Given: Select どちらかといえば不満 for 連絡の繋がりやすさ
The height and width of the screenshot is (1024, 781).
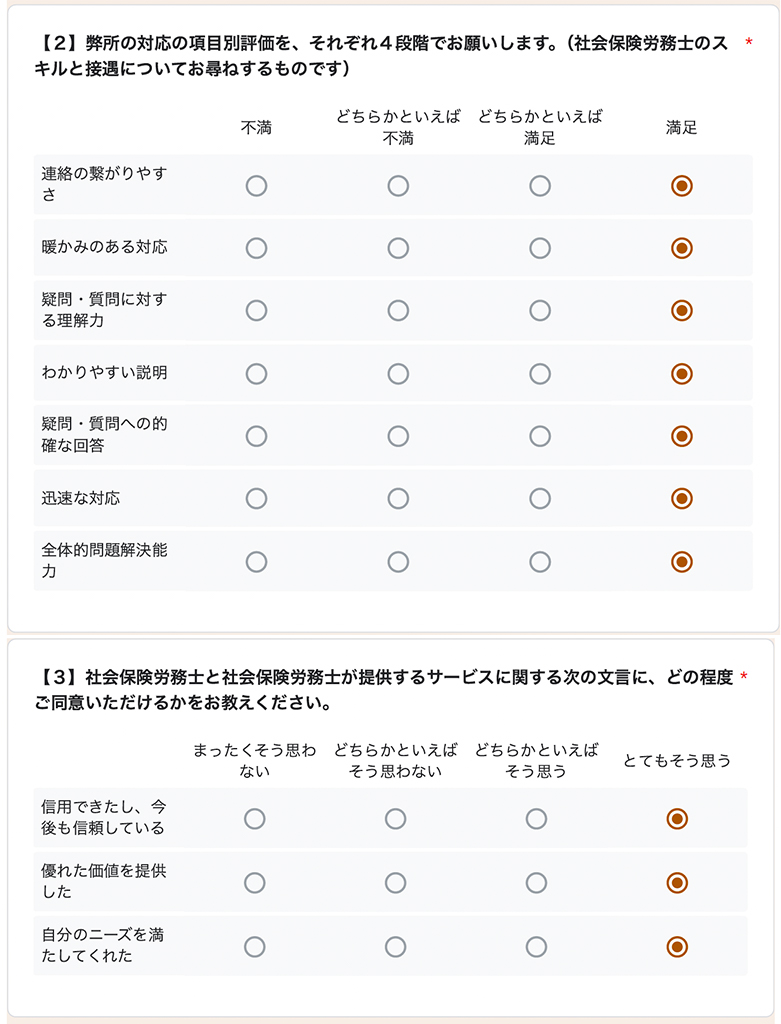Looking at the screenshot, I should click(398, 186).
